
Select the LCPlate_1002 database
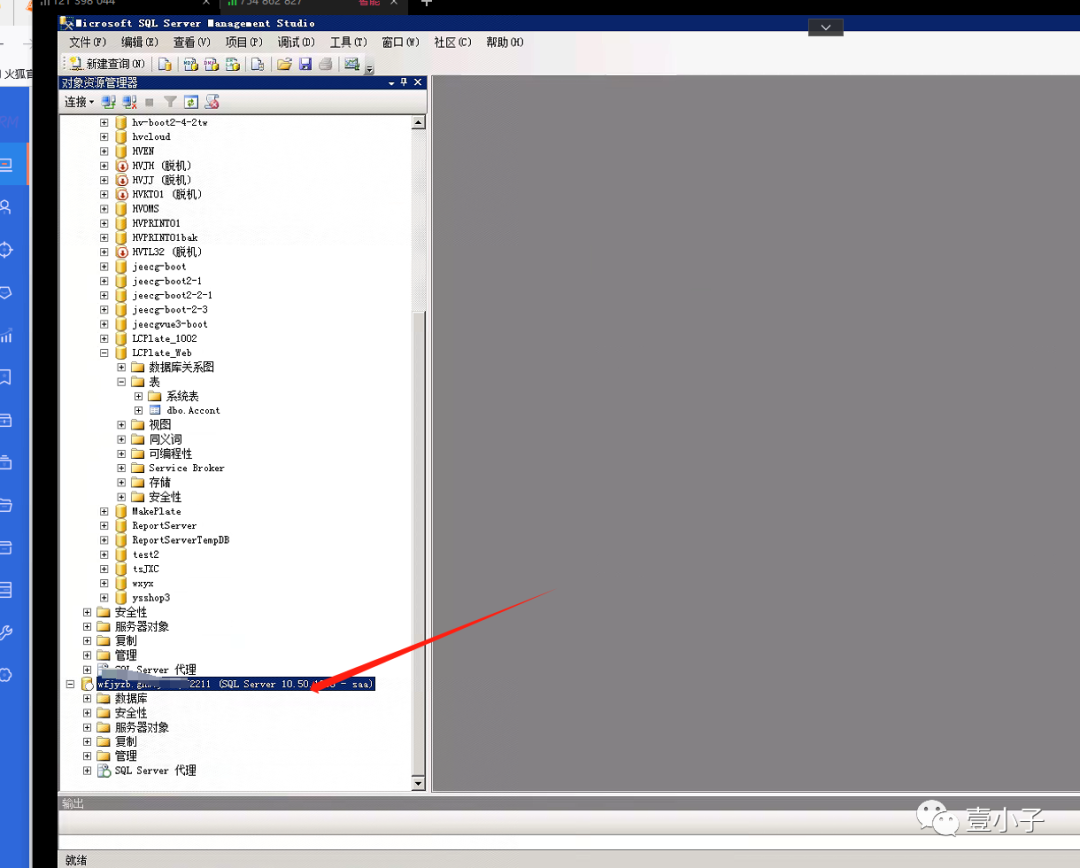165,339
